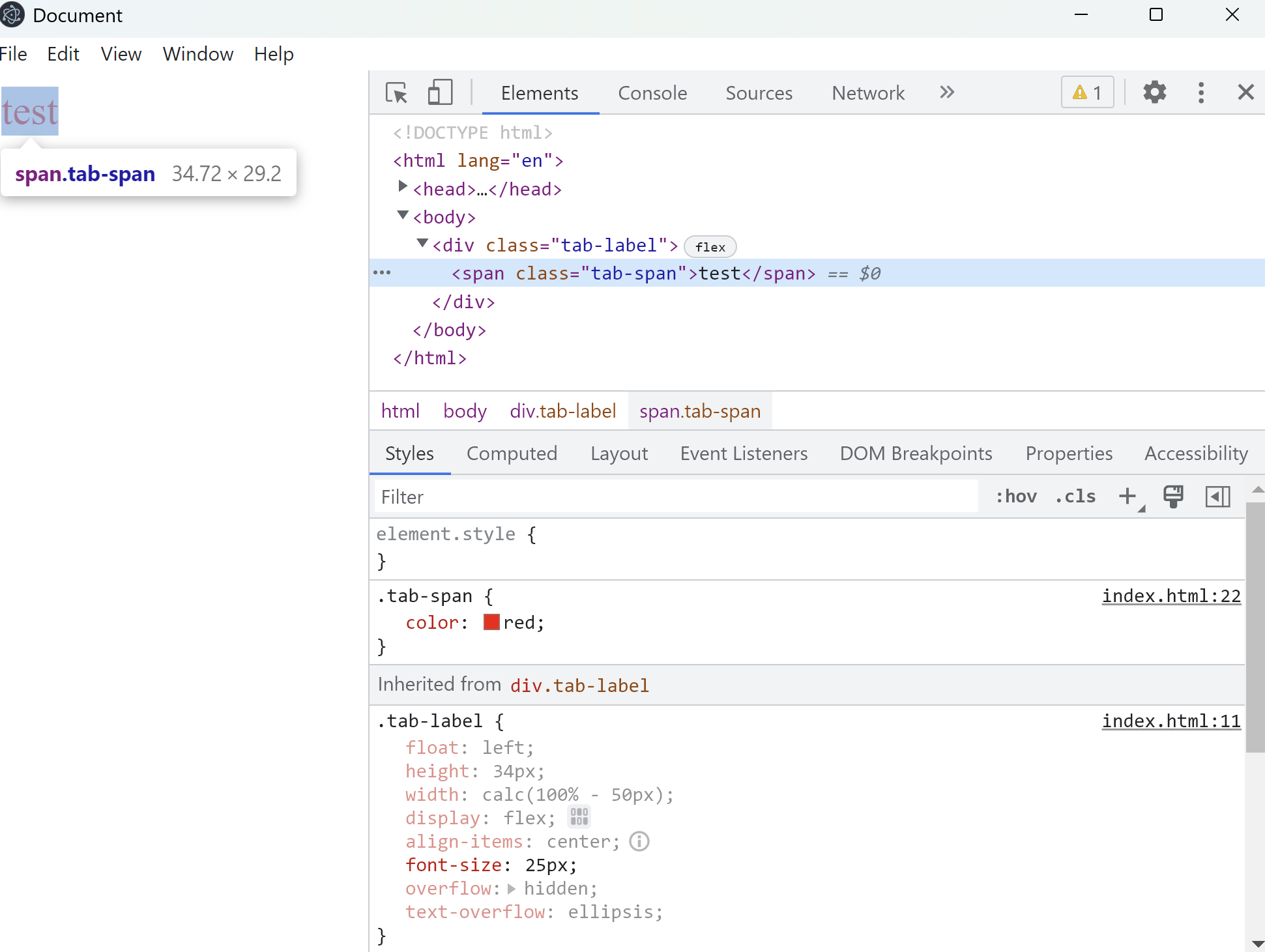
Task: Toggle the flex badge on div.tab-label
Action: coord(710,247)
